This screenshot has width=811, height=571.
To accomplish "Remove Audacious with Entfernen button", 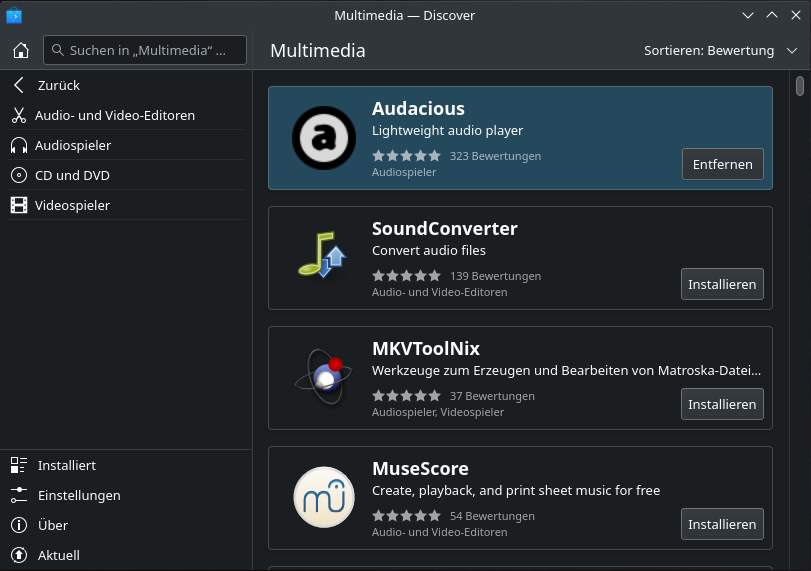I will pos(723,164).
